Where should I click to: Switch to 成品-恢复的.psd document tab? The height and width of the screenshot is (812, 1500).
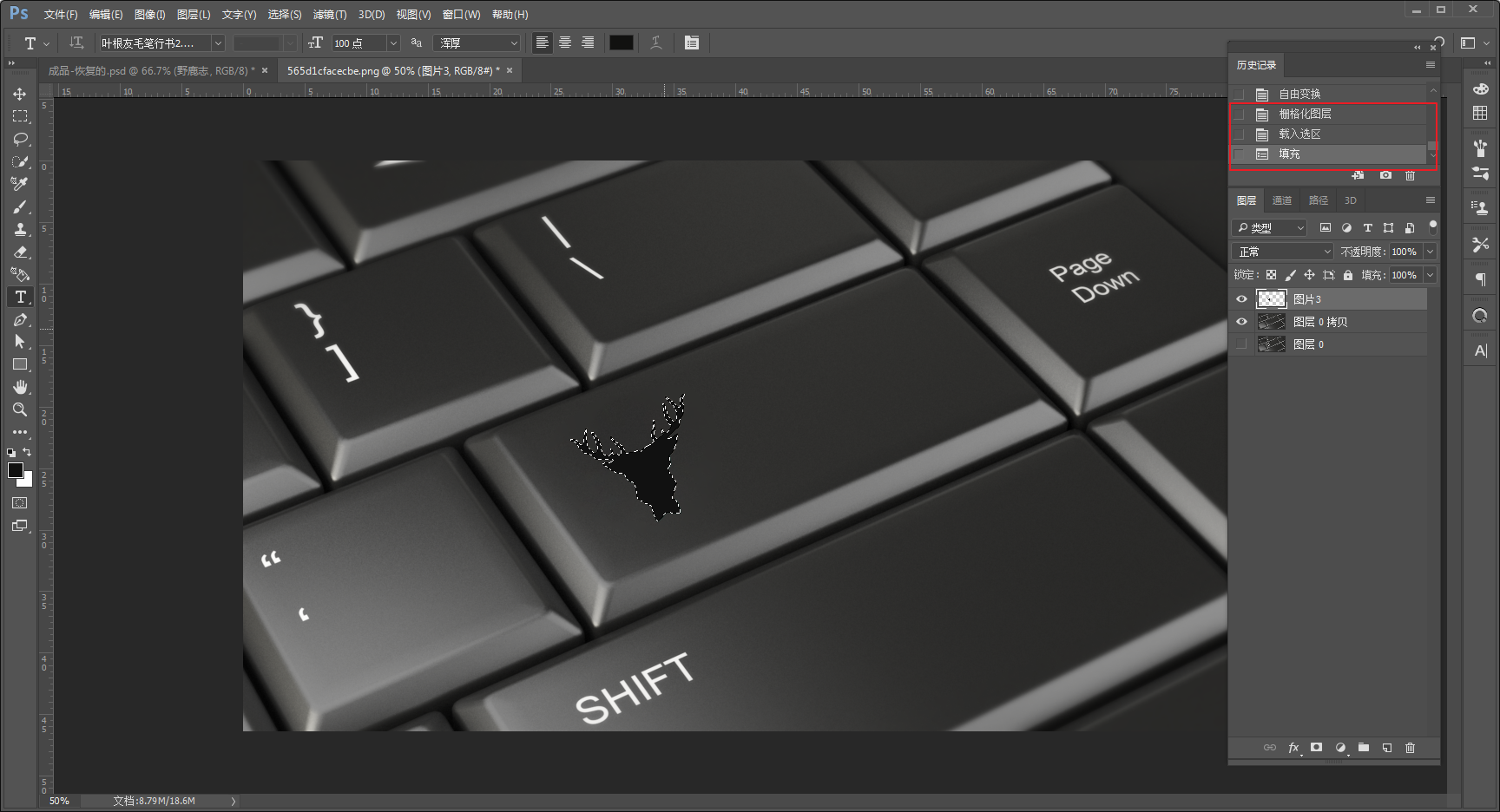click(151, 71)
